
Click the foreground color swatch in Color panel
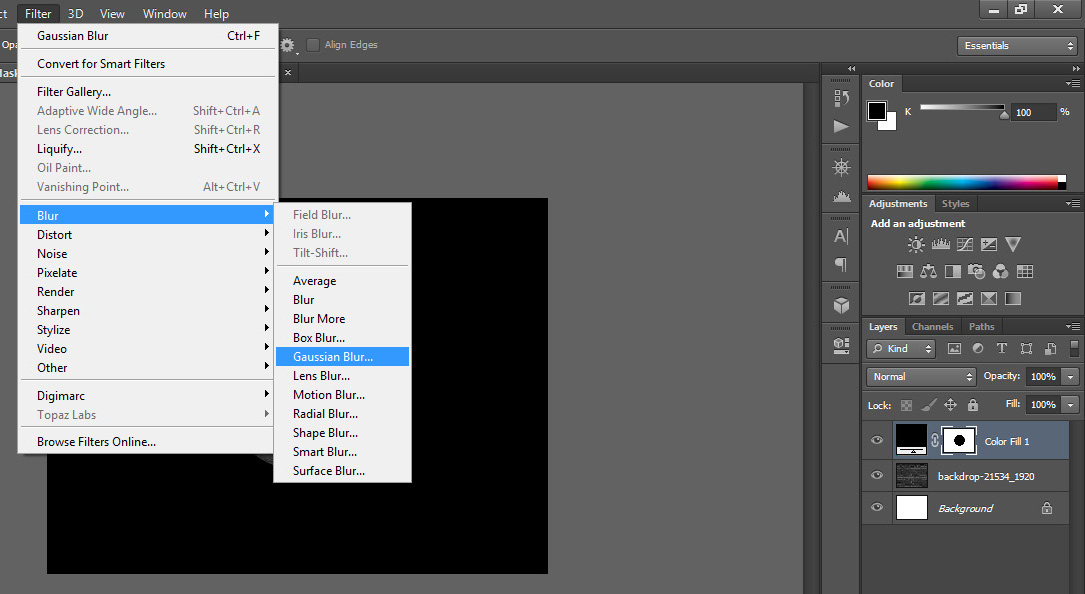point(877,110)
